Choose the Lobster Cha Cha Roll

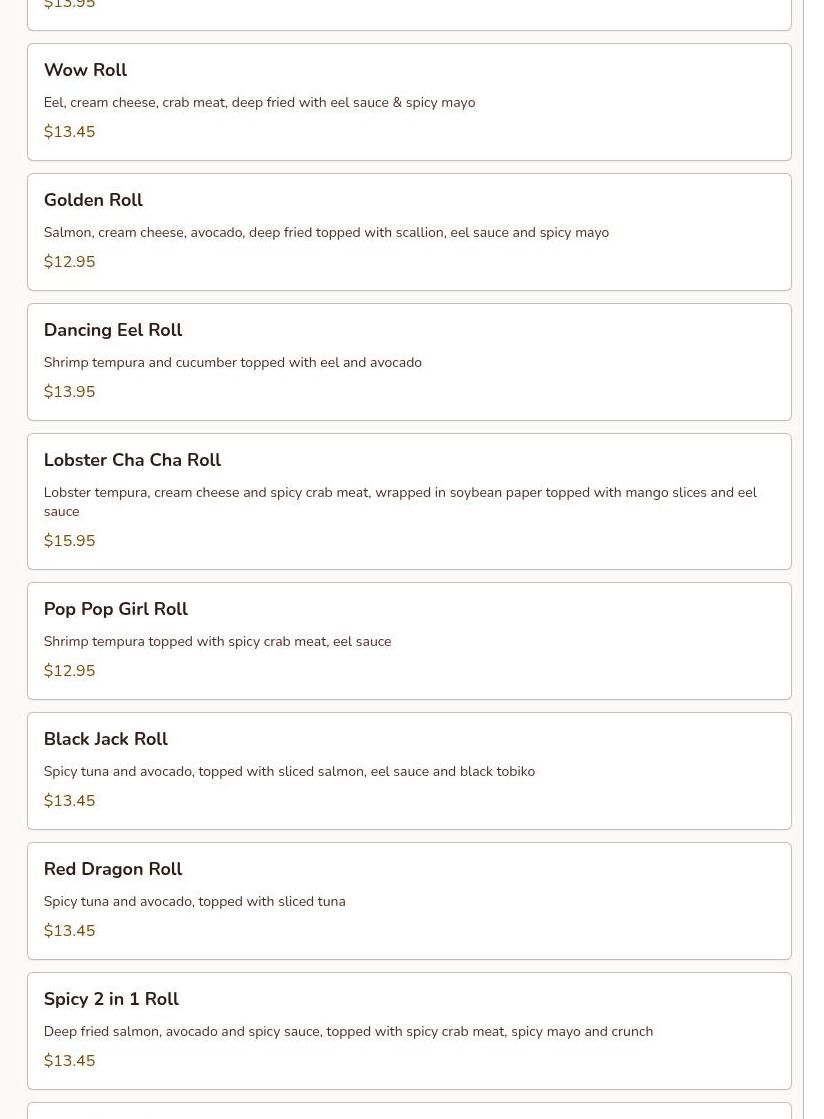(132, 460)
